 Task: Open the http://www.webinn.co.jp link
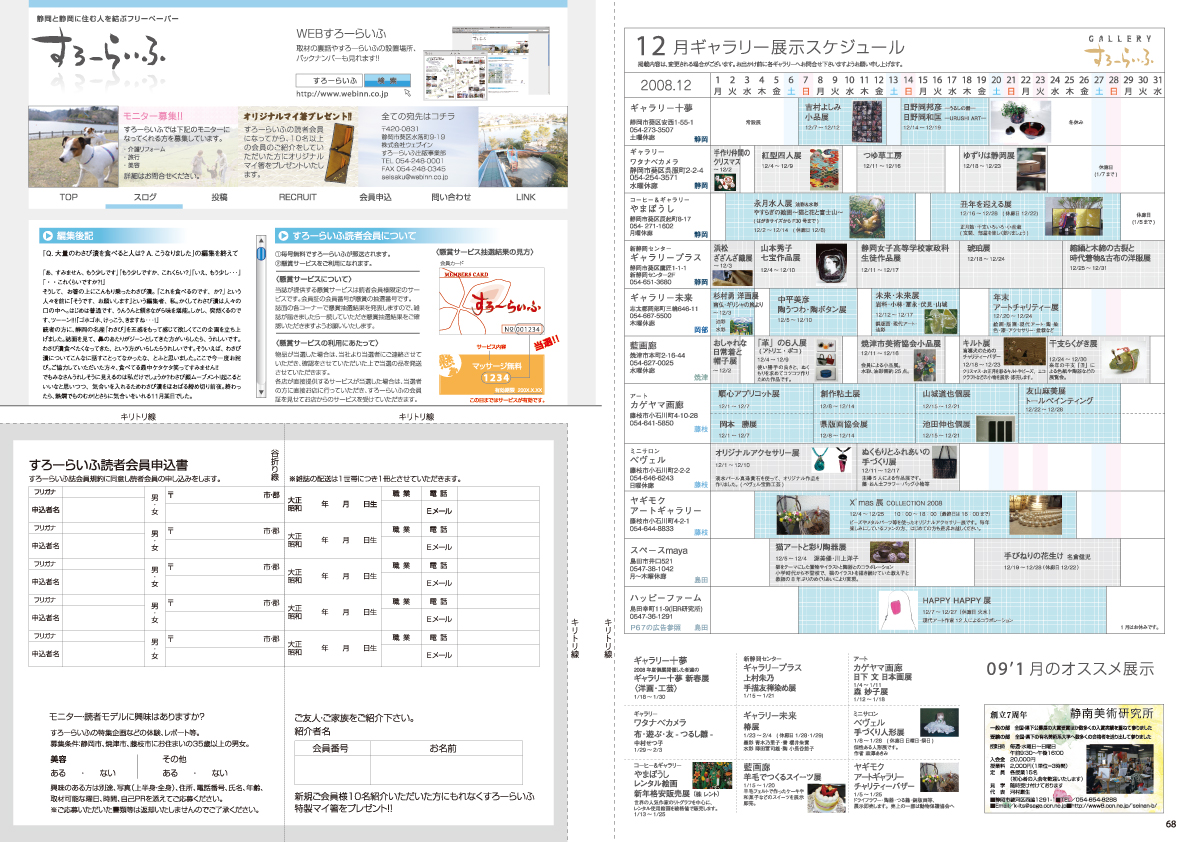click(x=342, y=94)
